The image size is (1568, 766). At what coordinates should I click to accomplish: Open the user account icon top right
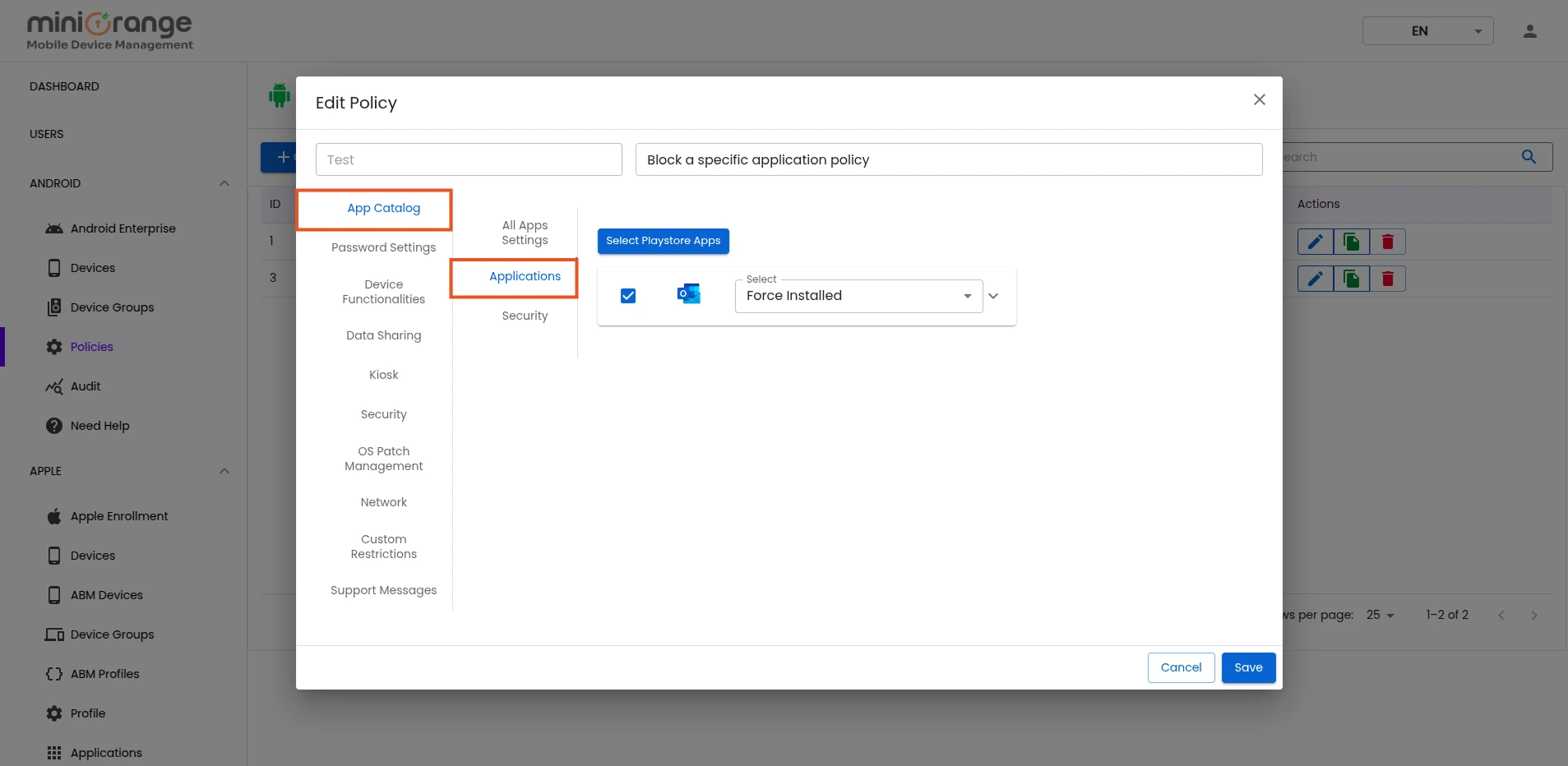(x=1529, y=31)
